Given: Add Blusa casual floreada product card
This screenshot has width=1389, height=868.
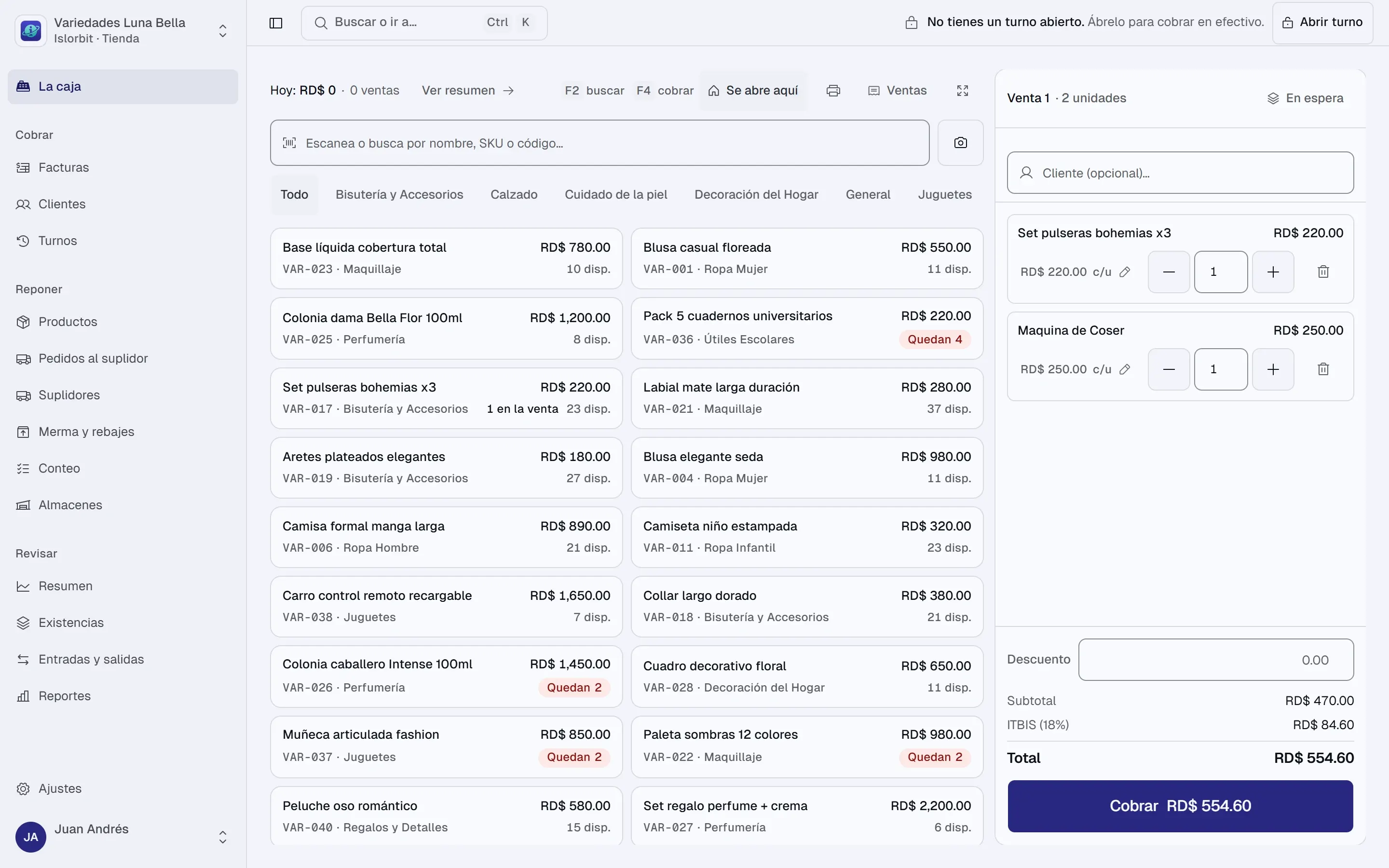Looking at the screenshot, I should point(807,258).
